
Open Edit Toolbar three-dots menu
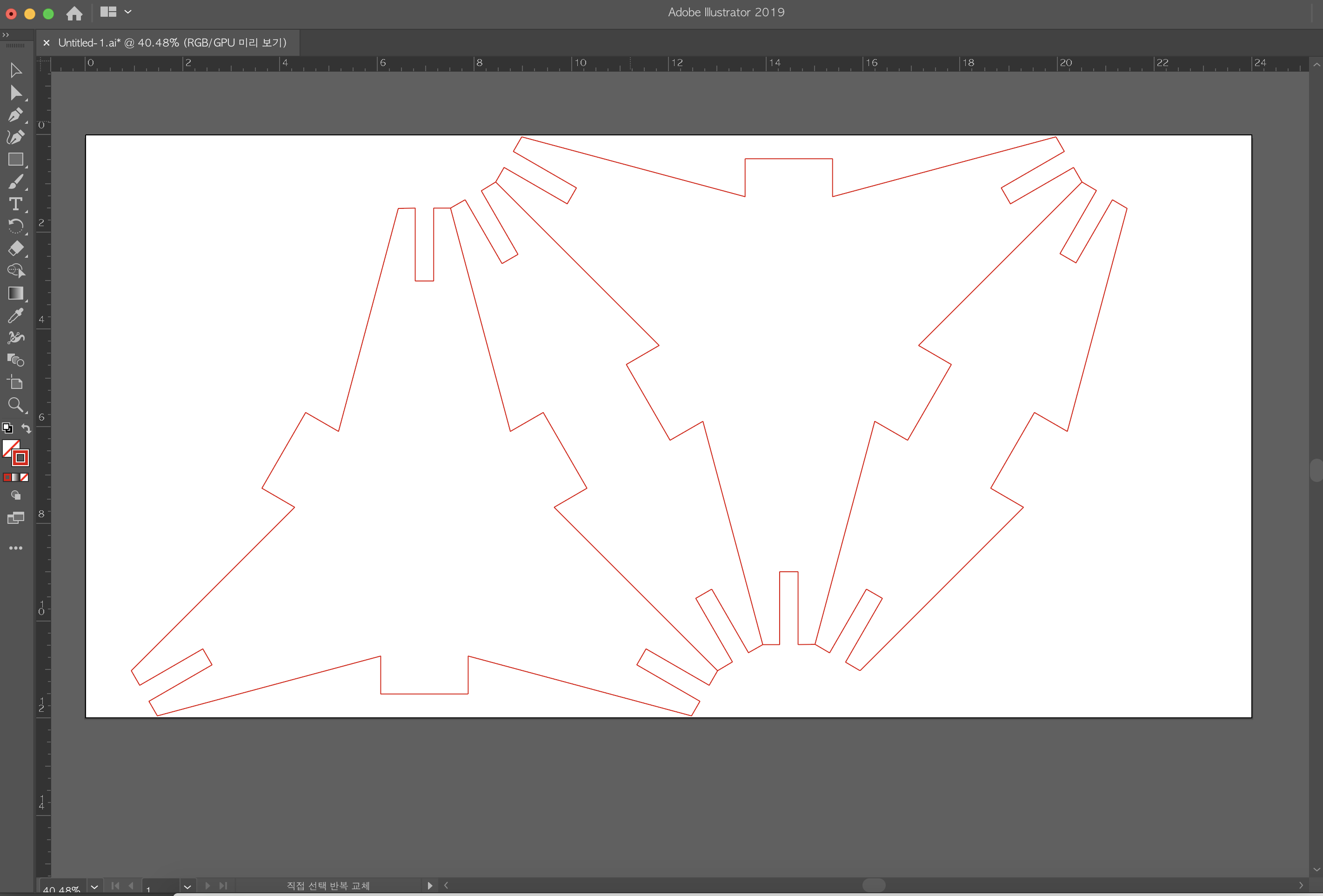(x=15, y=548)
